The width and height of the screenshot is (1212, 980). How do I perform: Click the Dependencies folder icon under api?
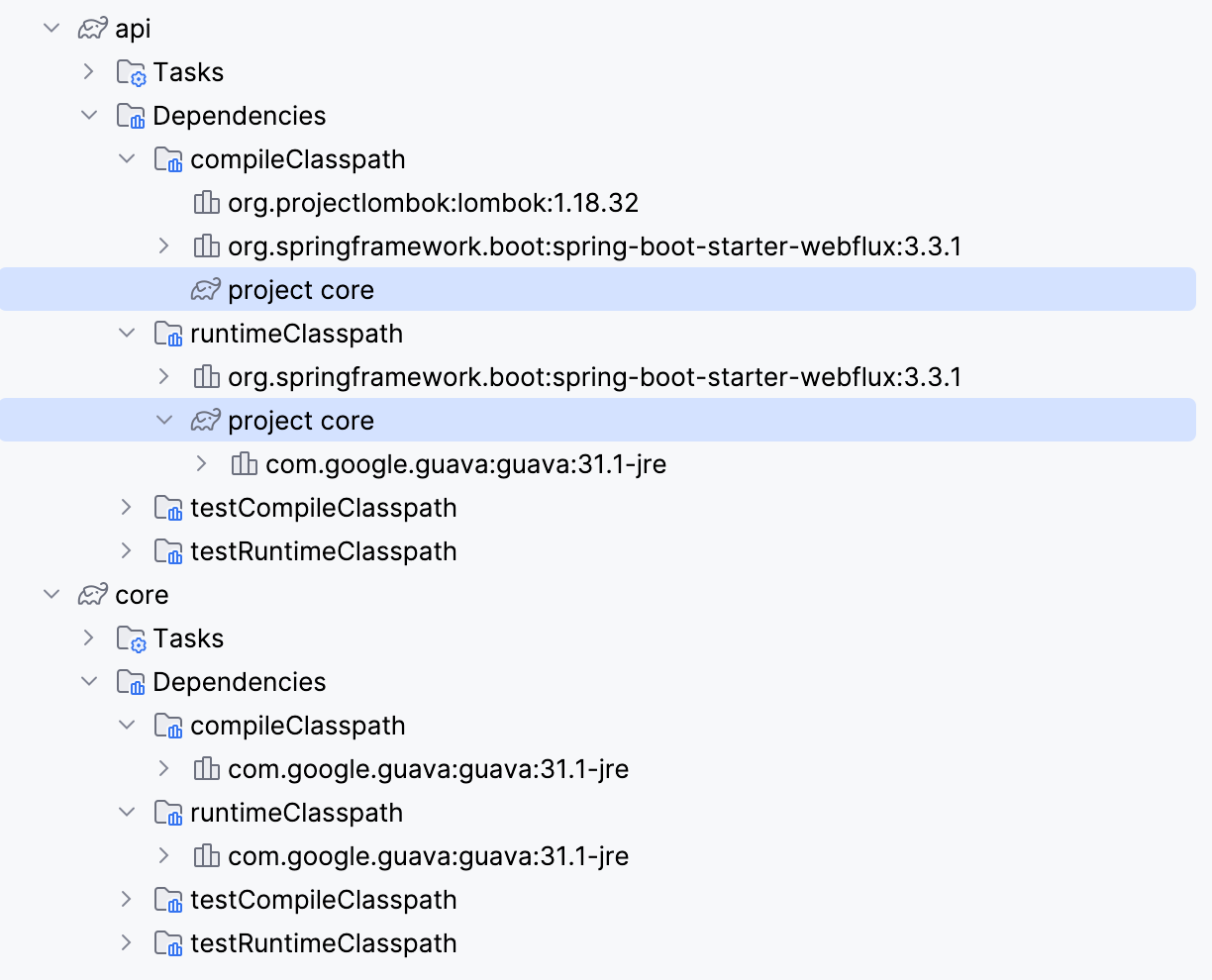click(131, 116)
